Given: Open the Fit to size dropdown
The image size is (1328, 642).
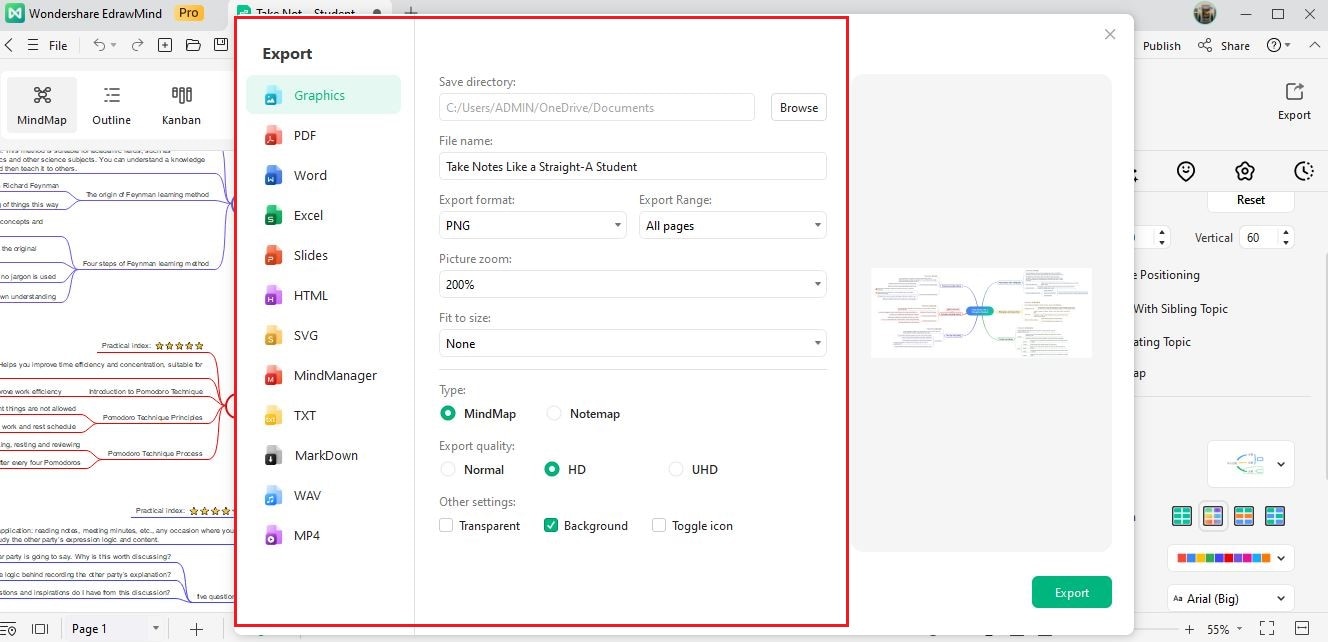Looking at the screenshot, I should pyautogui.click(x=633, y=344).
